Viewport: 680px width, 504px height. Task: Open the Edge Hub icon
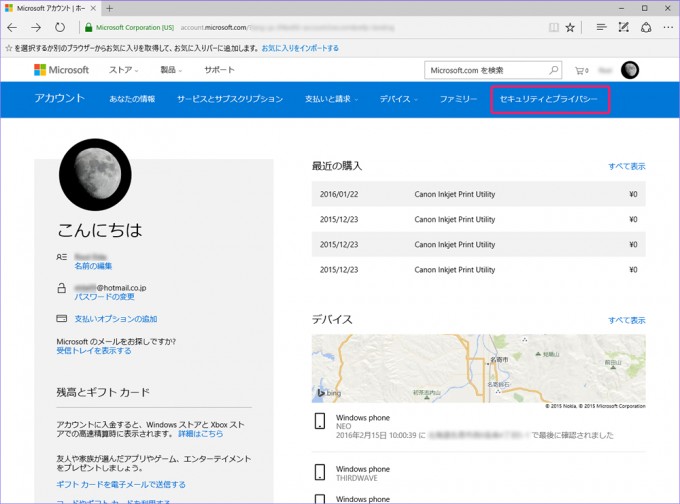coord(601,27)
